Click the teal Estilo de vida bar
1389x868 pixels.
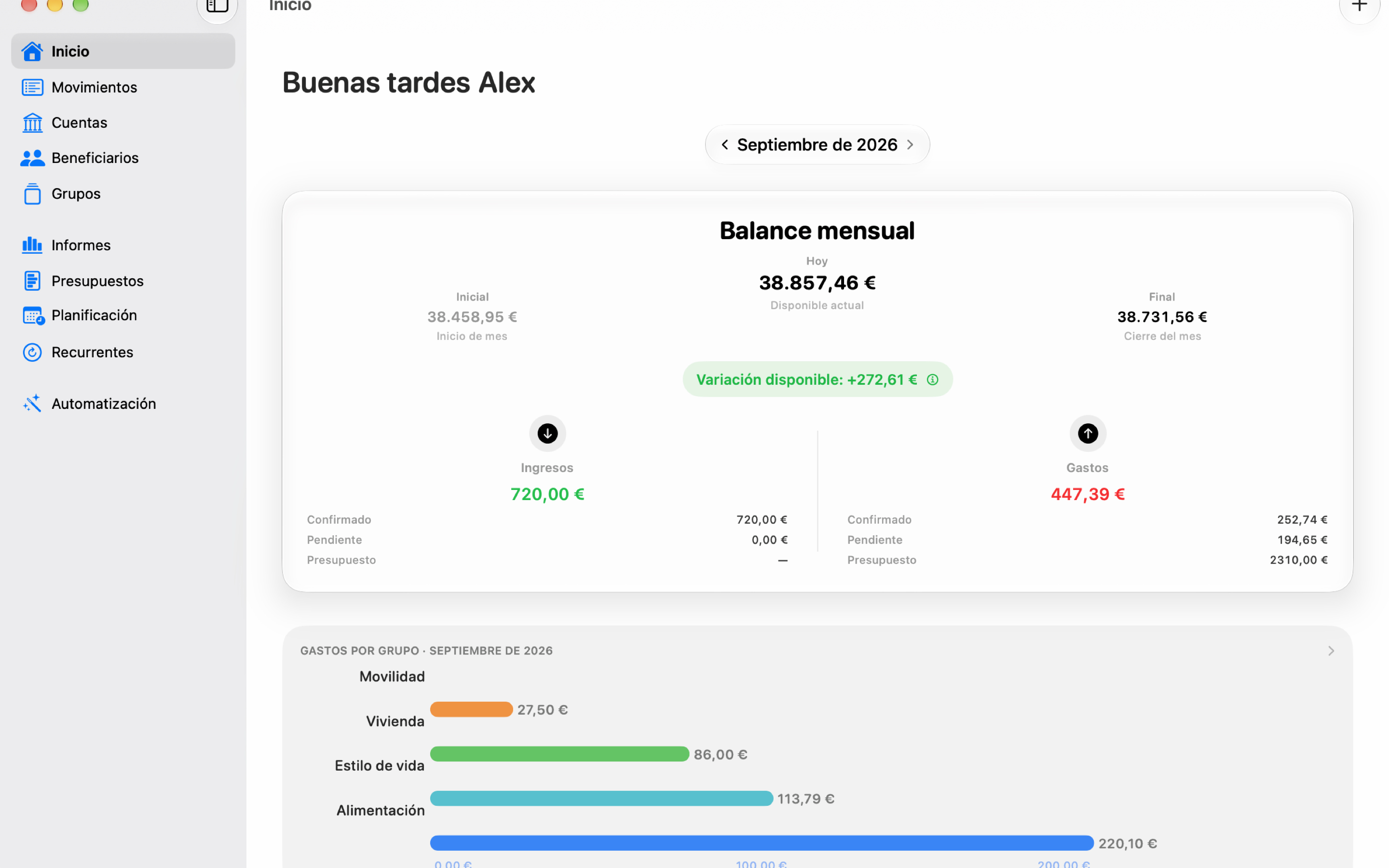coord(601,799)
